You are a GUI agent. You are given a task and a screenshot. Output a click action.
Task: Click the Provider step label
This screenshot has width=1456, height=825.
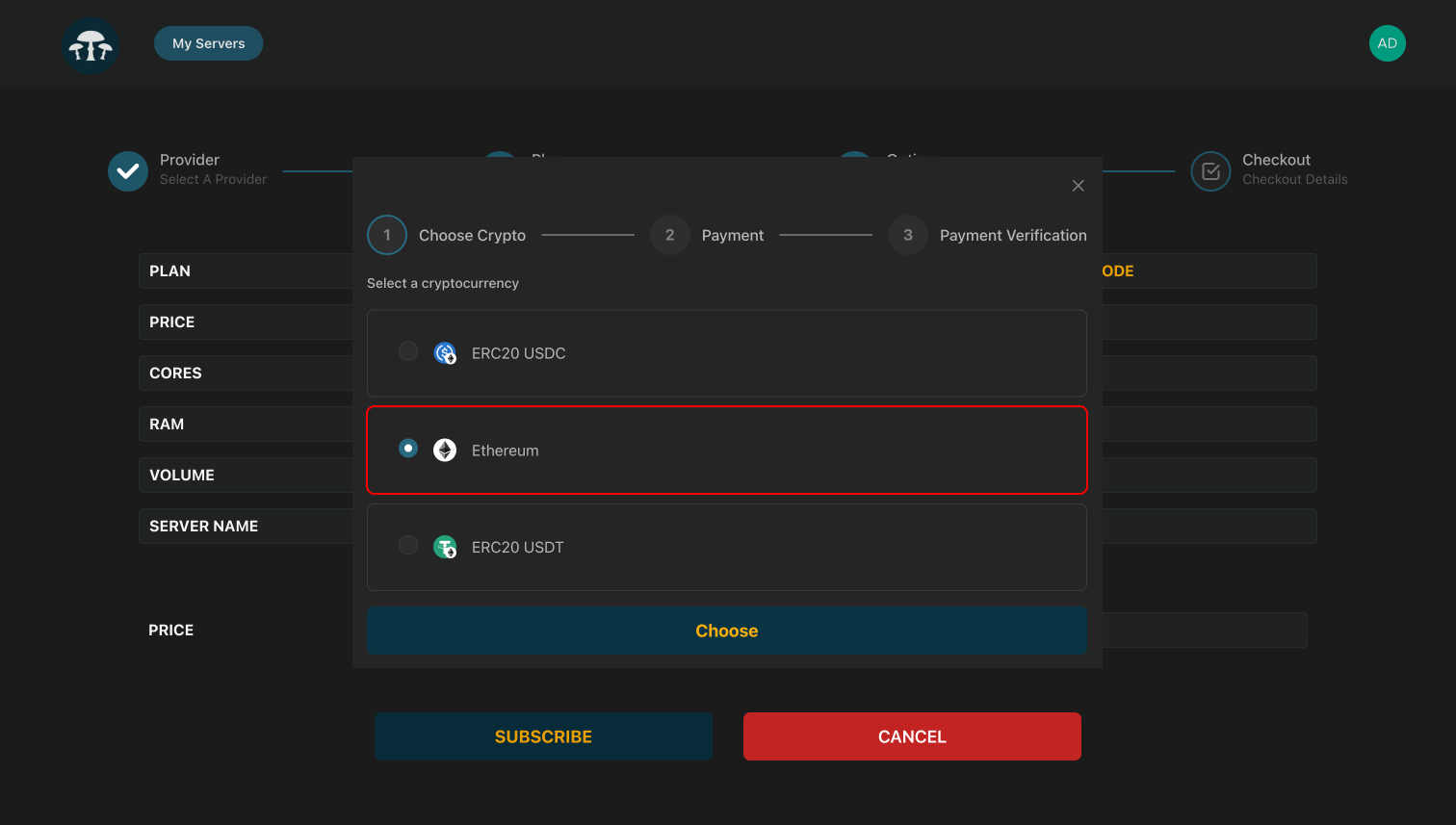[190, 160]
